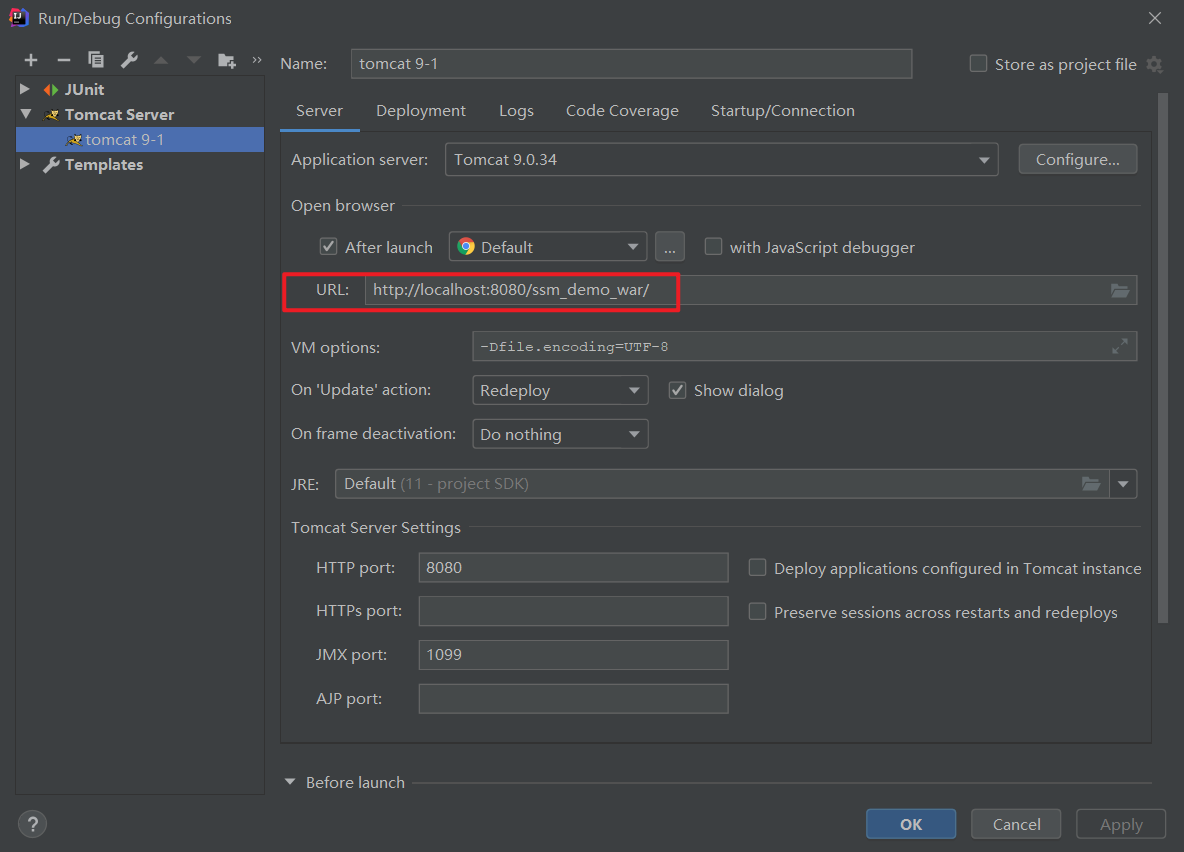Focus the Name field
This screenshot has width=1184, height=852.
coord(631,64)
